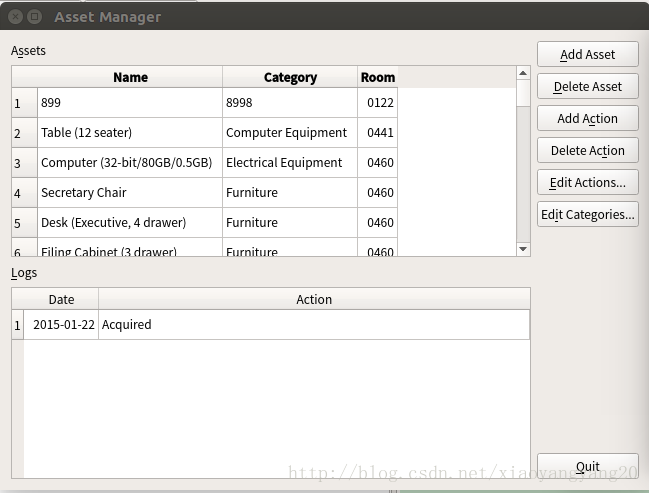Click the Add Action button
This screenshot has height=493, width=649.
[588, 118]
